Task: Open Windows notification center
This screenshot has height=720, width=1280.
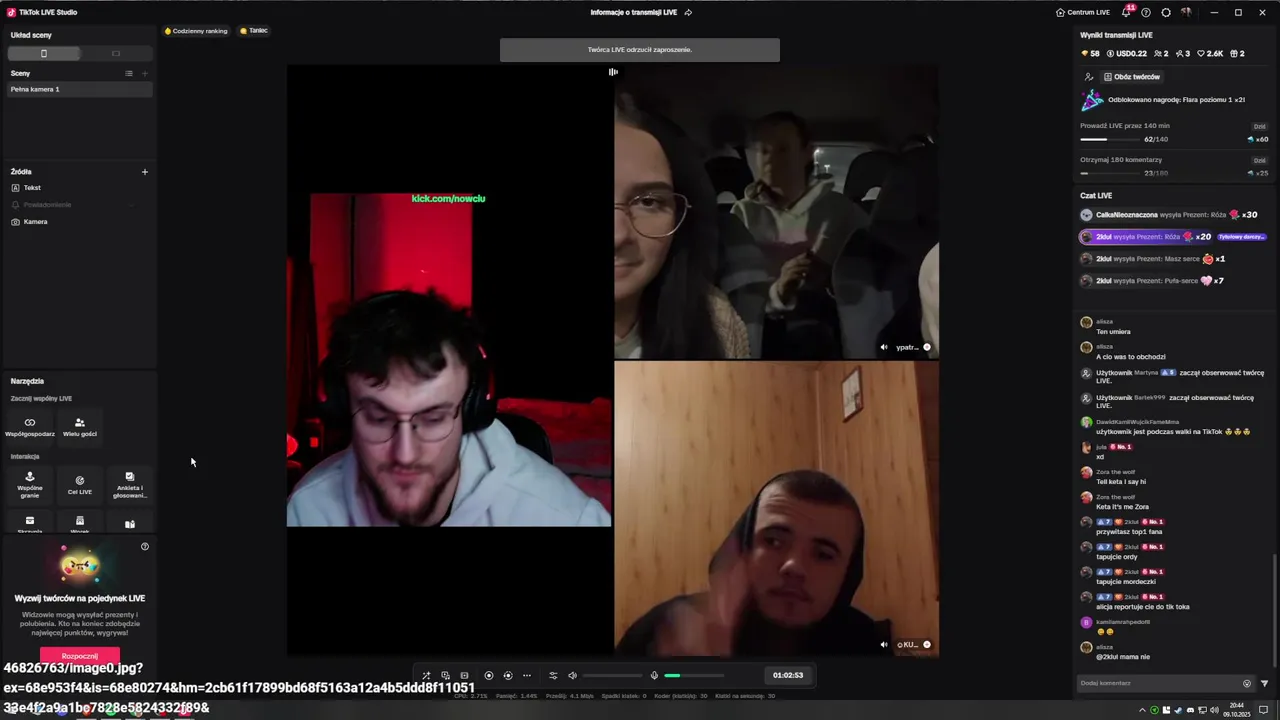Action: (1263, 710)
